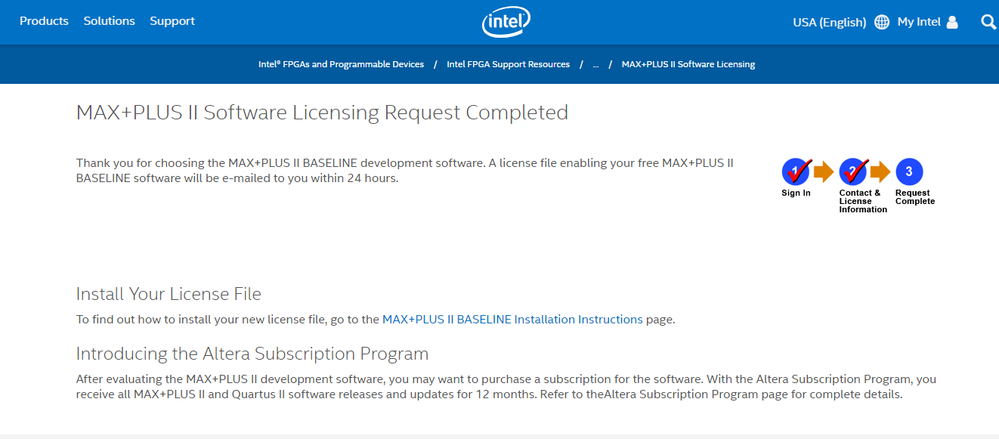Click the Sign In step 1 circle
Image resolution: width=999 pixels, height=439 pixels.
[x=796, y=172]
